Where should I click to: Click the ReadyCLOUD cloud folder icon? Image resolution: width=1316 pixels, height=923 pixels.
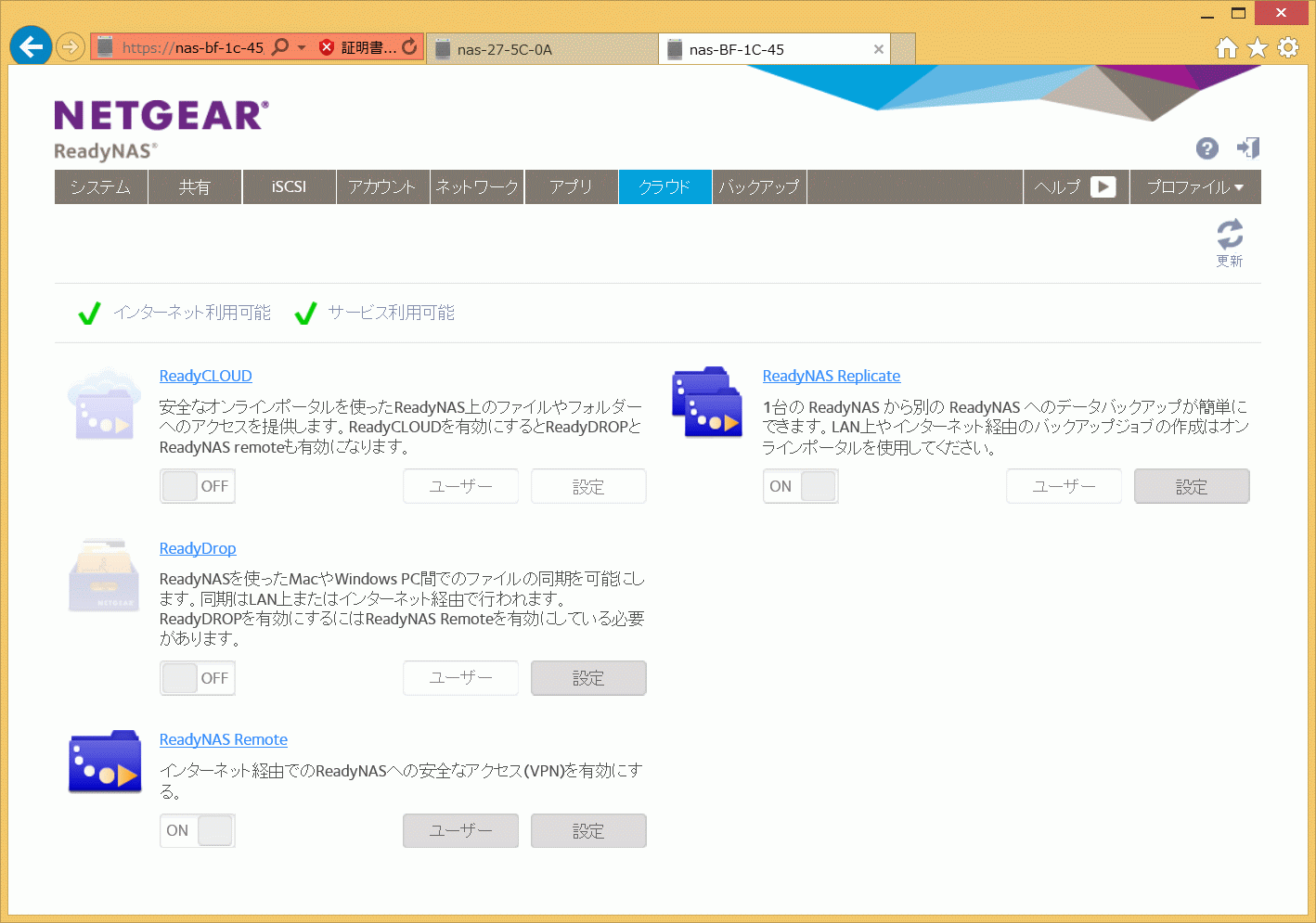point(104,405)
